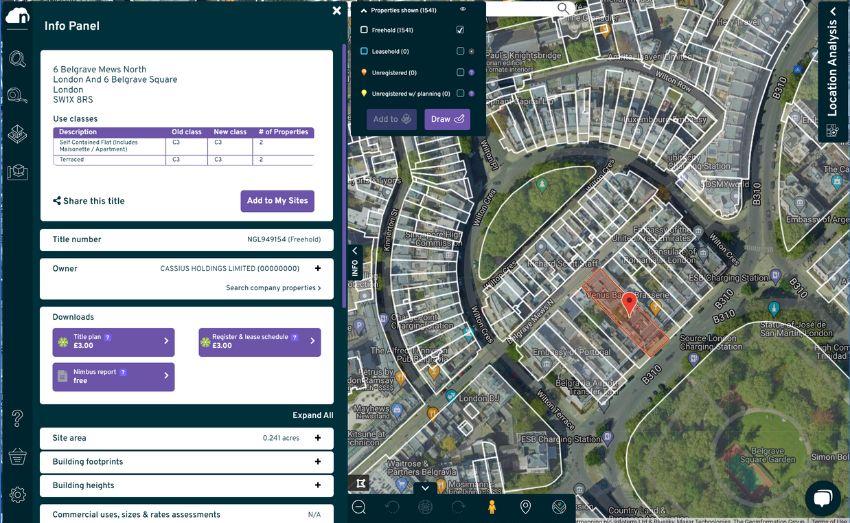Click the Leasehold row info badge
850x523 pixels.
(472, 51)
